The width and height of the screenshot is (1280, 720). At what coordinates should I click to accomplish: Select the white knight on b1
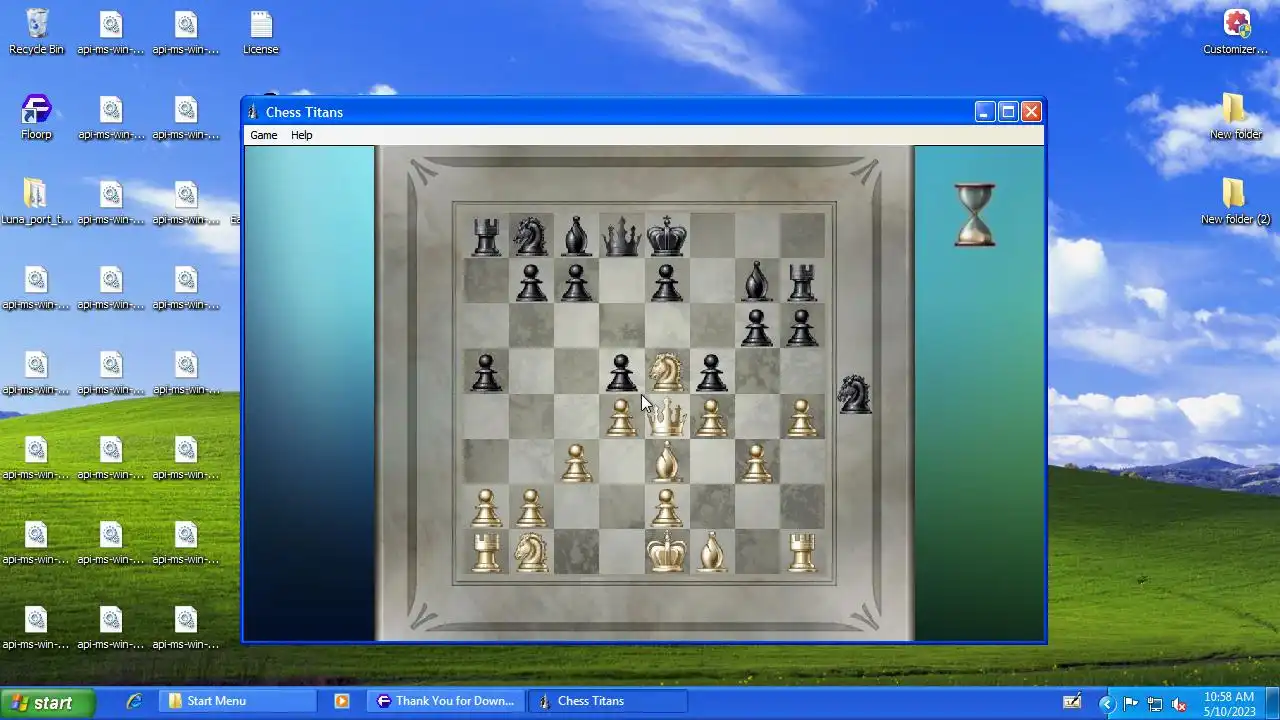coord(531,552)
